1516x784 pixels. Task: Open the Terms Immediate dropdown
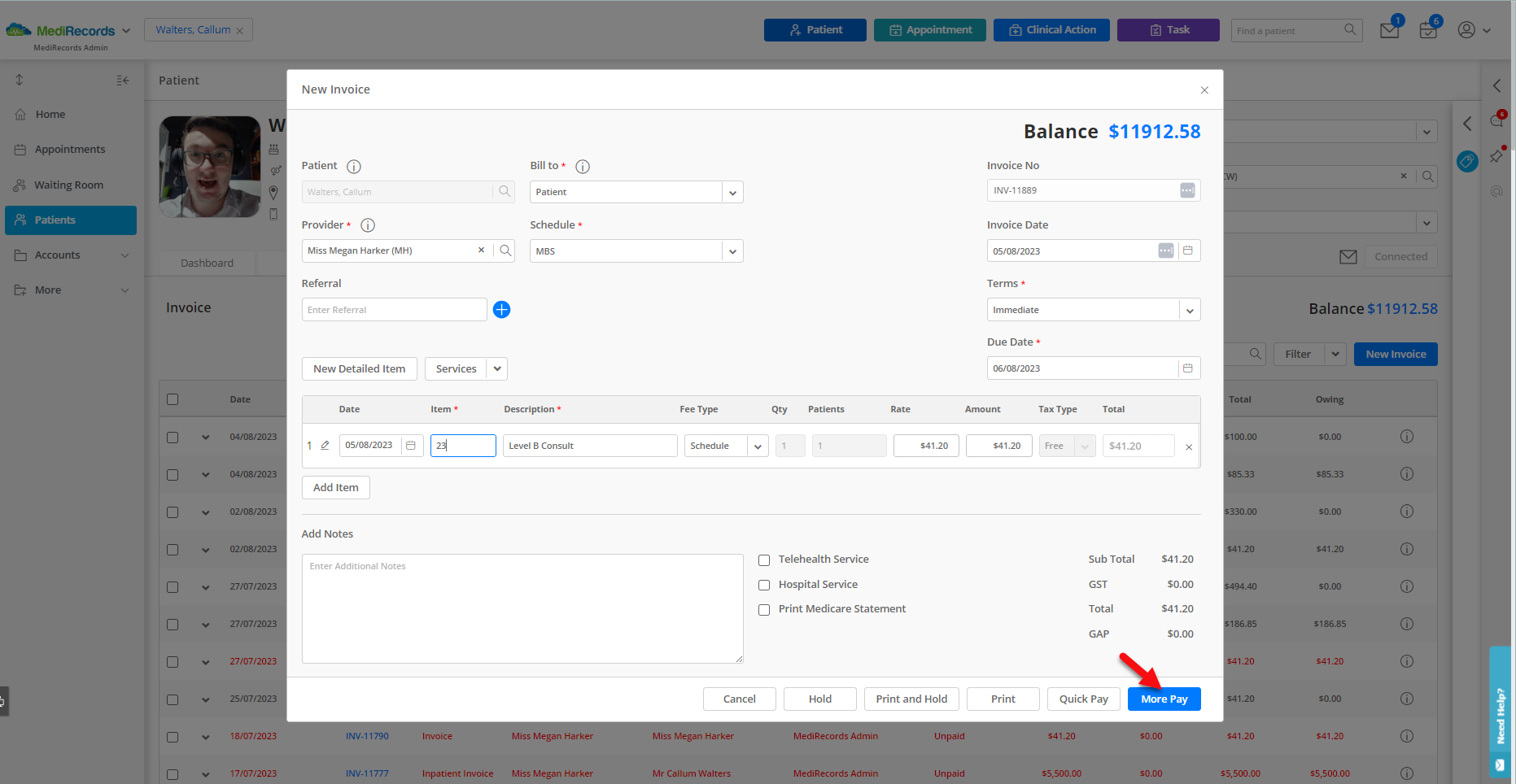[1190, 310]
